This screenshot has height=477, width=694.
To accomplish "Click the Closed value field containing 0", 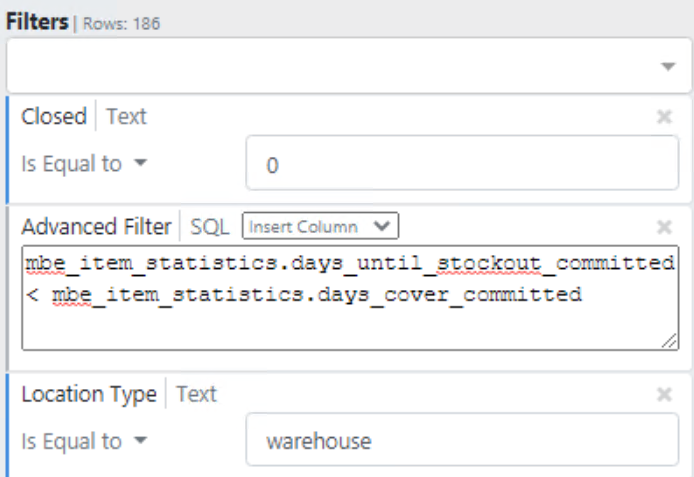I will (x=461, y=164).
